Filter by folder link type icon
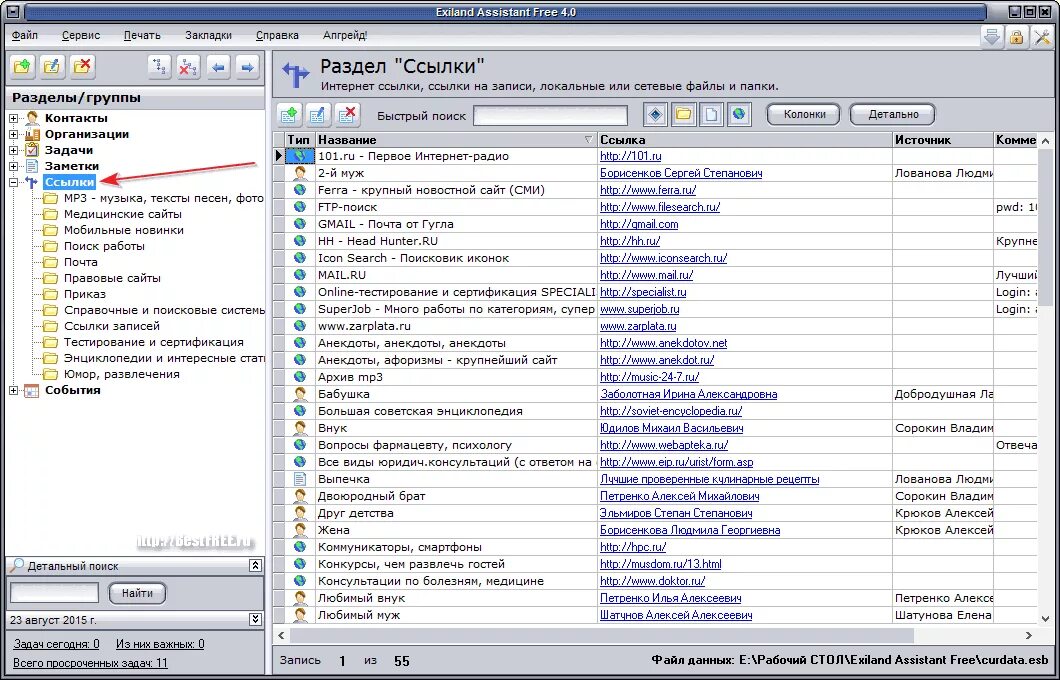 pos(683,115)
